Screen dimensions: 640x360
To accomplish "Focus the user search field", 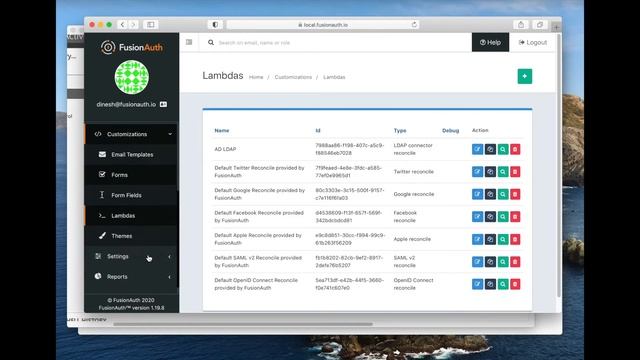I will pyautogui.click(x=335, y=42).
